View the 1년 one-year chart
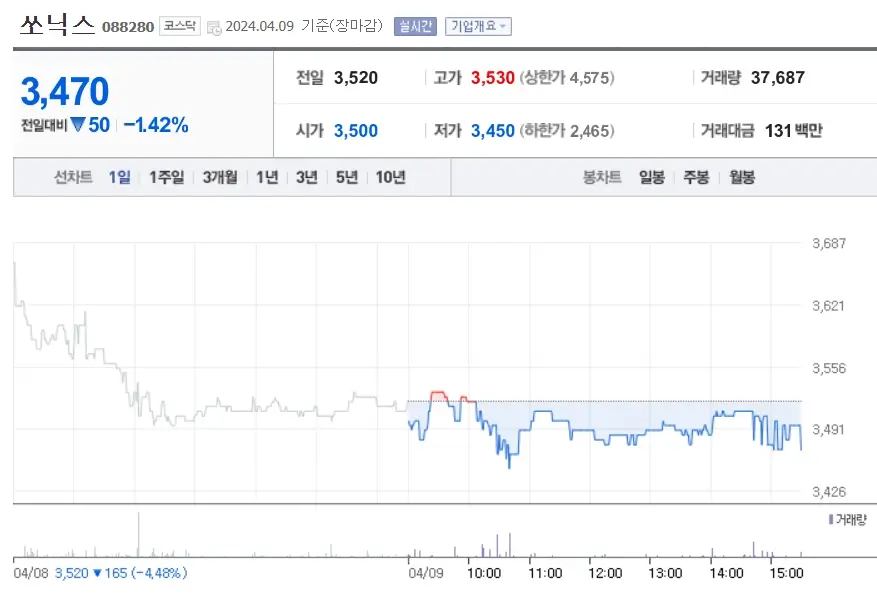The width and height of the screenshot is (877, 598). click(265, 177)
